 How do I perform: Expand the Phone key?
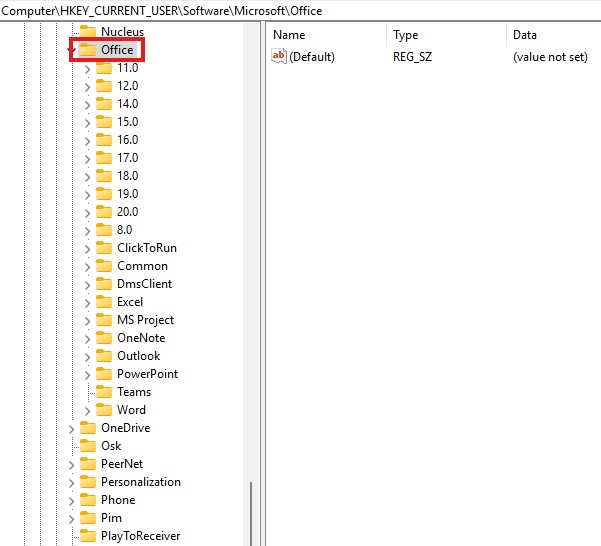[71, 501]
